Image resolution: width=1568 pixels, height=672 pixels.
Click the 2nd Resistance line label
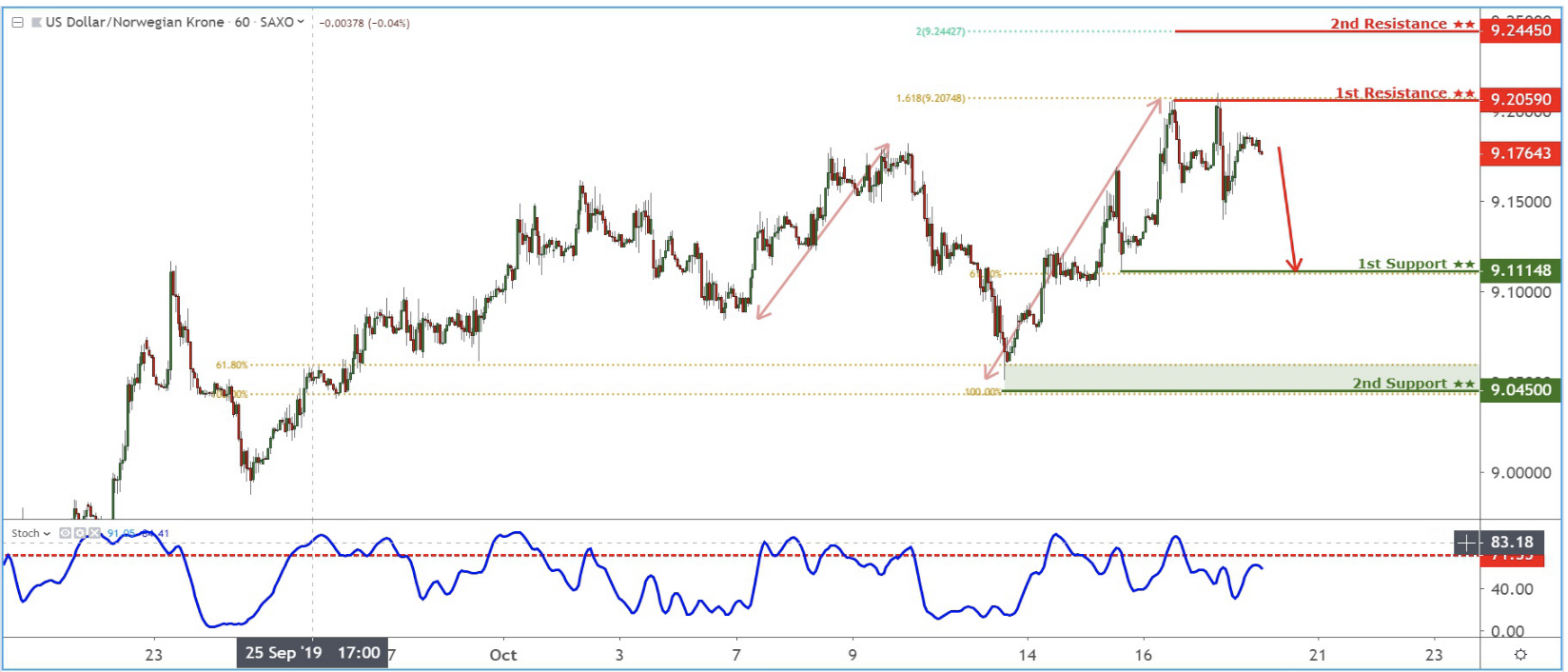(1402, 24)
